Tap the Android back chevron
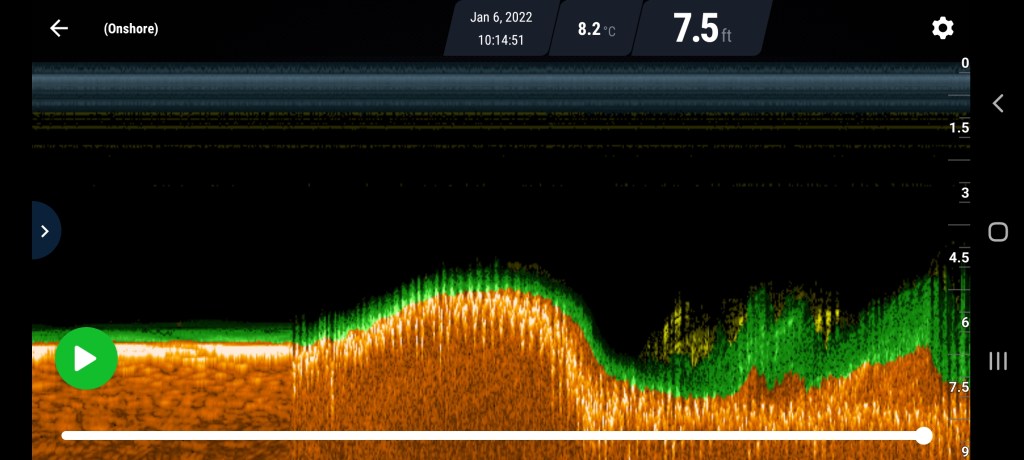 click(x=997, y=103)
